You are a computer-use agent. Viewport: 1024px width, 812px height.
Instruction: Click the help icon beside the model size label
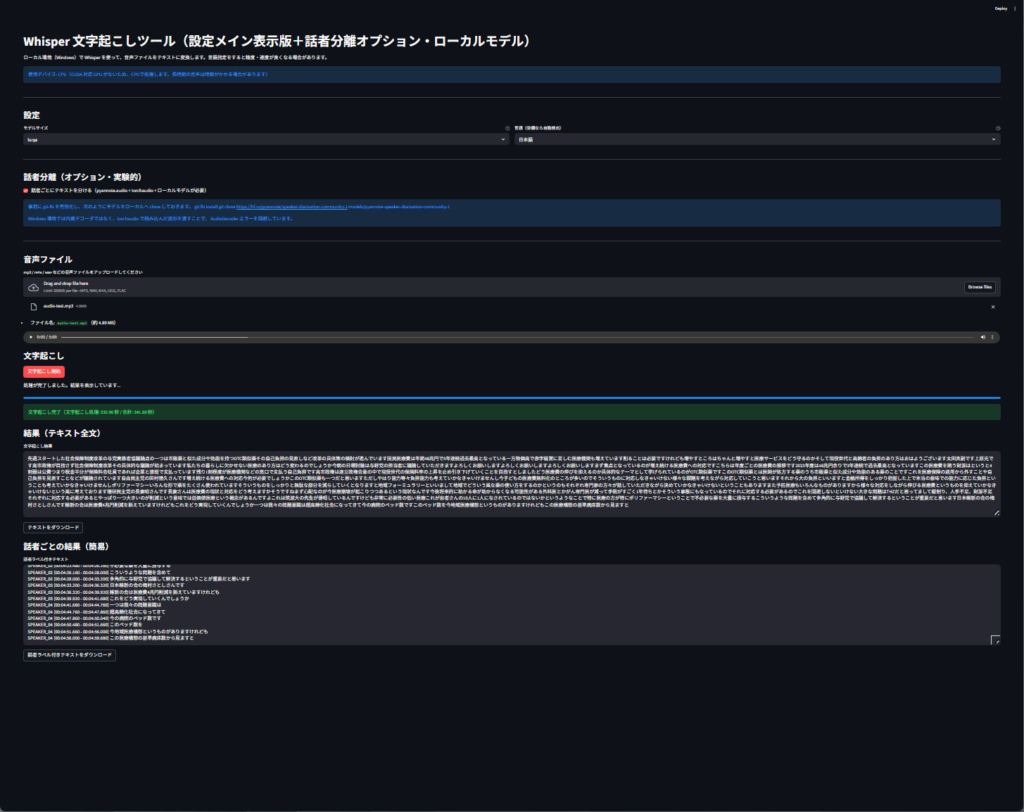pos(507,128)
